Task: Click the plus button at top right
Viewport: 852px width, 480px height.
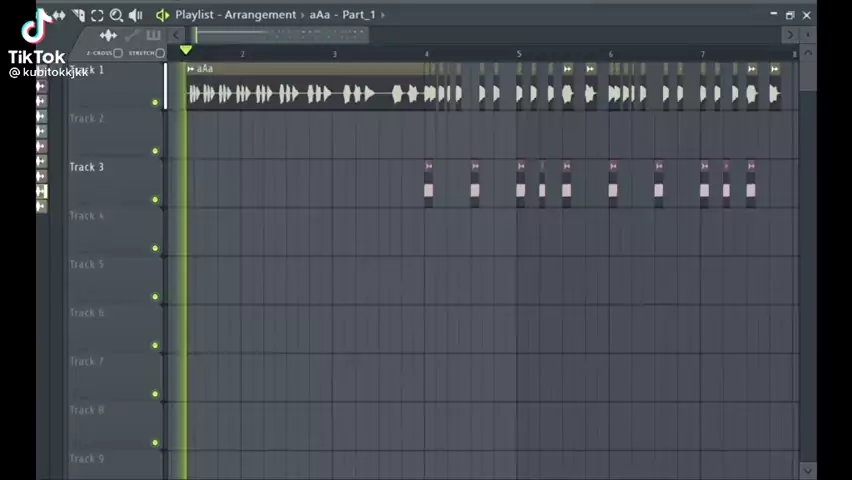Action: [807, 35]
